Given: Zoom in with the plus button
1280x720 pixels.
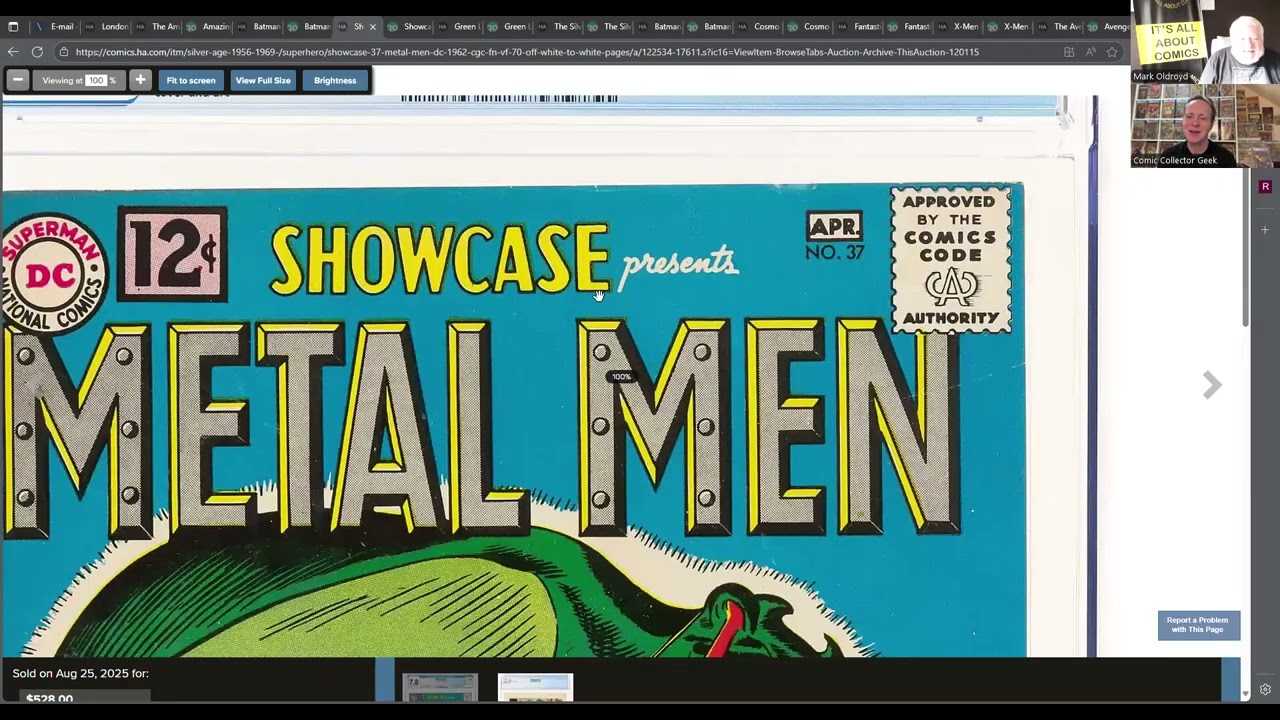Looking at the screenshot, I should click(x=140, y=80).
